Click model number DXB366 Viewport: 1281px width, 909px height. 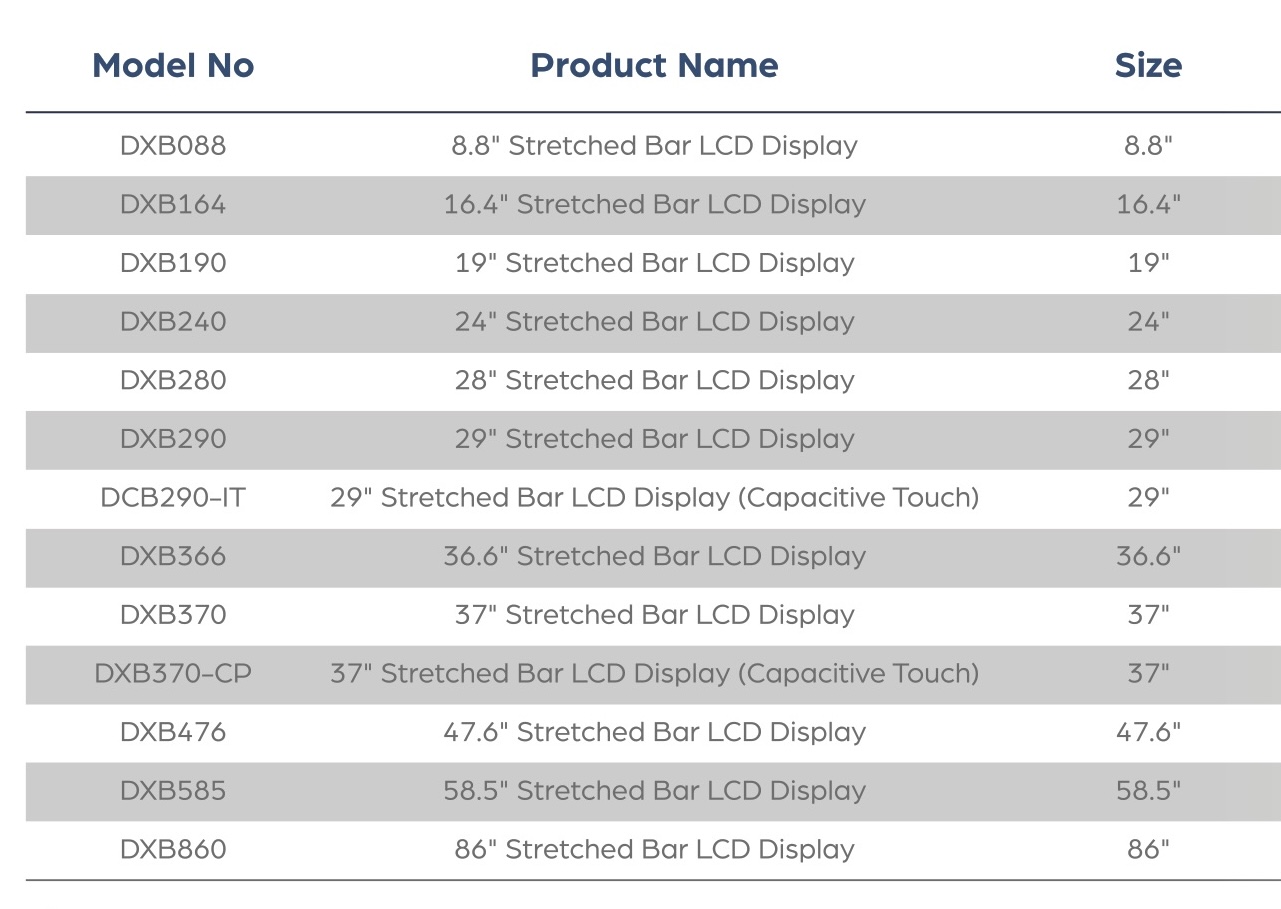tap(173, 556)
